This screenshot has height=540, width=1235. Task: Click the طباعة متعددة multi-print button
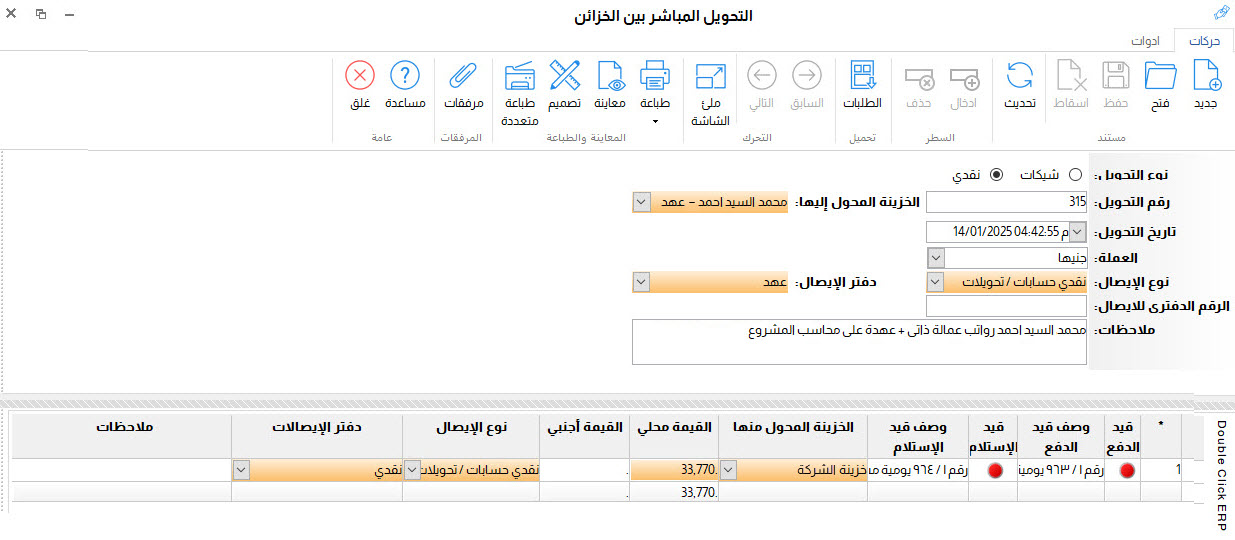pos(520,90)
